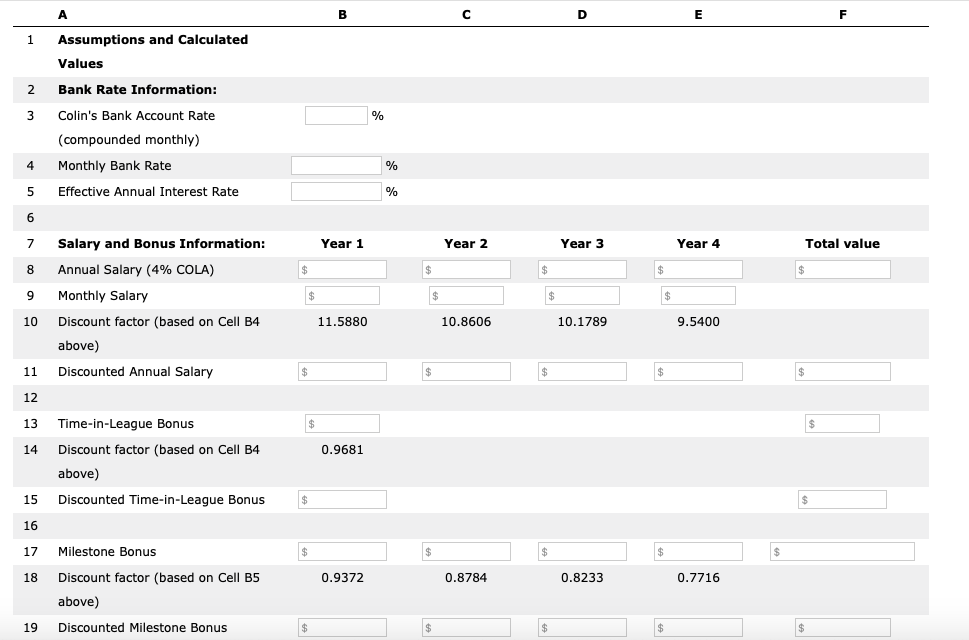
Task: Click Discounted Time-in-League Bonus Total value field
Action: (842, 499)
